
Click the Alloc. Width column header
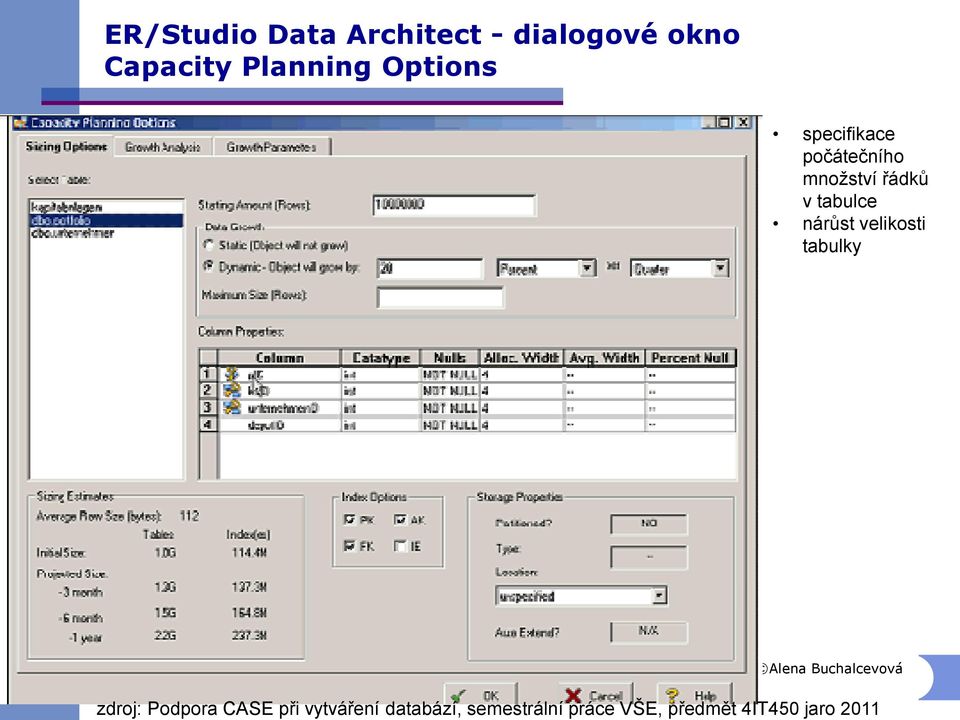[522, 358]
